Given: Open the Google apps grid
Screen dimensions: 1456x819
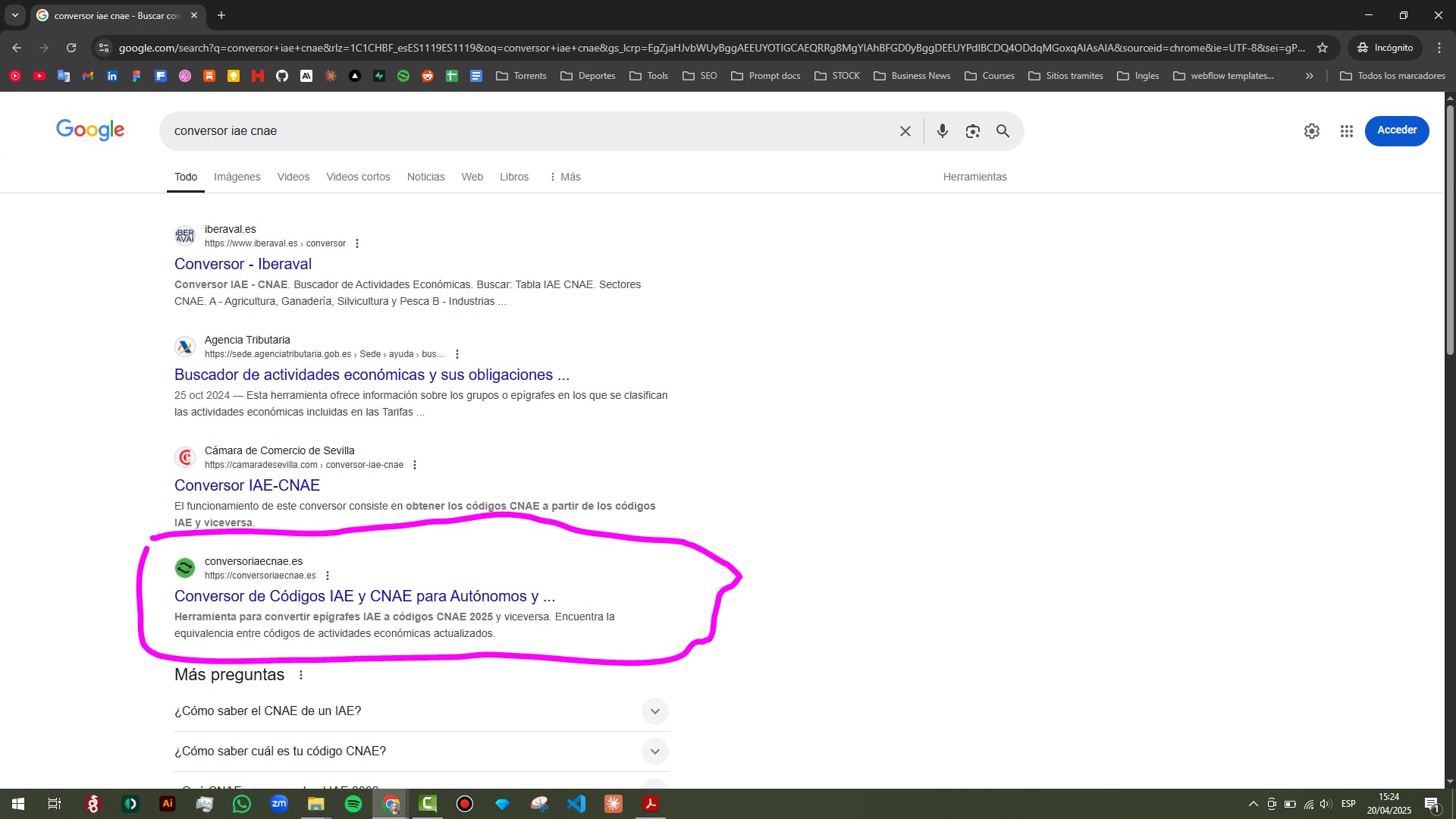Looking at the screenshot, I should (1346, 131).
